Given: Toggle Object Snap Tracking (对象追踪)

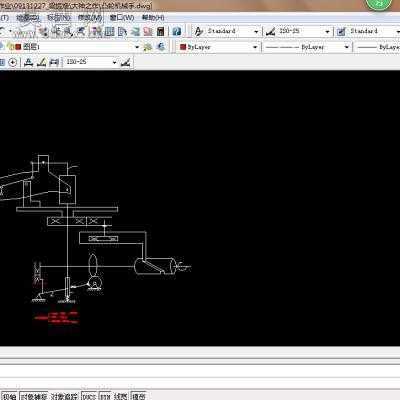Looking at the screenshot, I should pyautogui.click(x=64, y=396).
